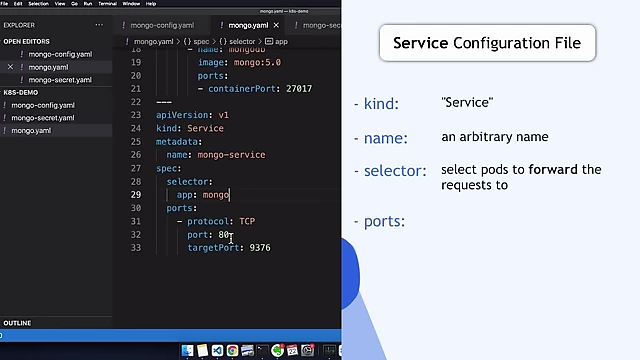Open the Go menu
The width and height of the screenshot is (640, 360).
(x=74, y=4)
